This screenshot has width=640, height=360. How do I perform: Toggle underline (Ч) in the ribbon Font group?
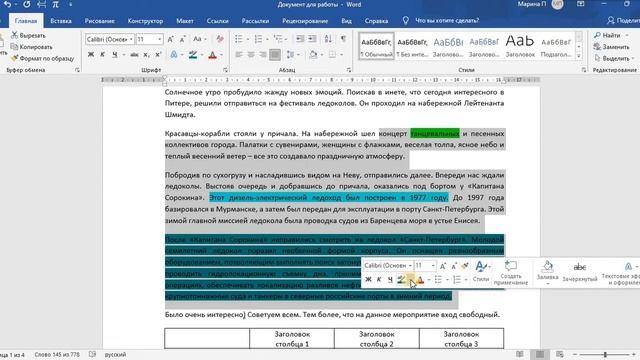[115, 54]
